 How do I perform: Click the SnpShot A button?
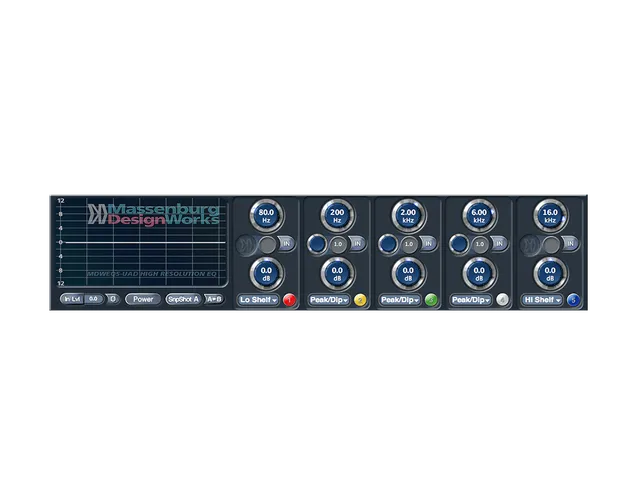183,299
